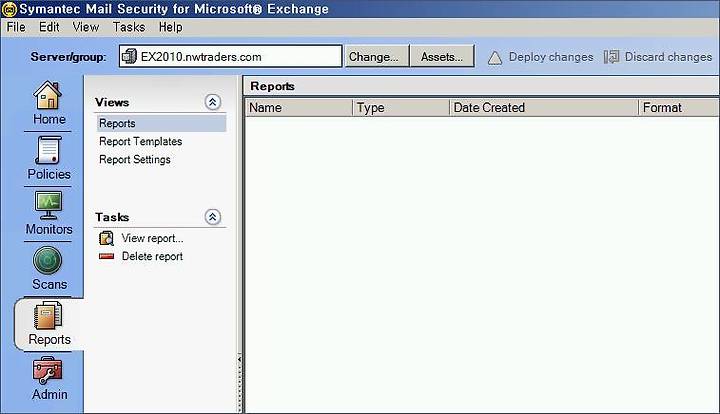This screenshot has height=414, width=720.
Task: Click the server icon beside EX2010.nwtraders.com
Action: 129,56
